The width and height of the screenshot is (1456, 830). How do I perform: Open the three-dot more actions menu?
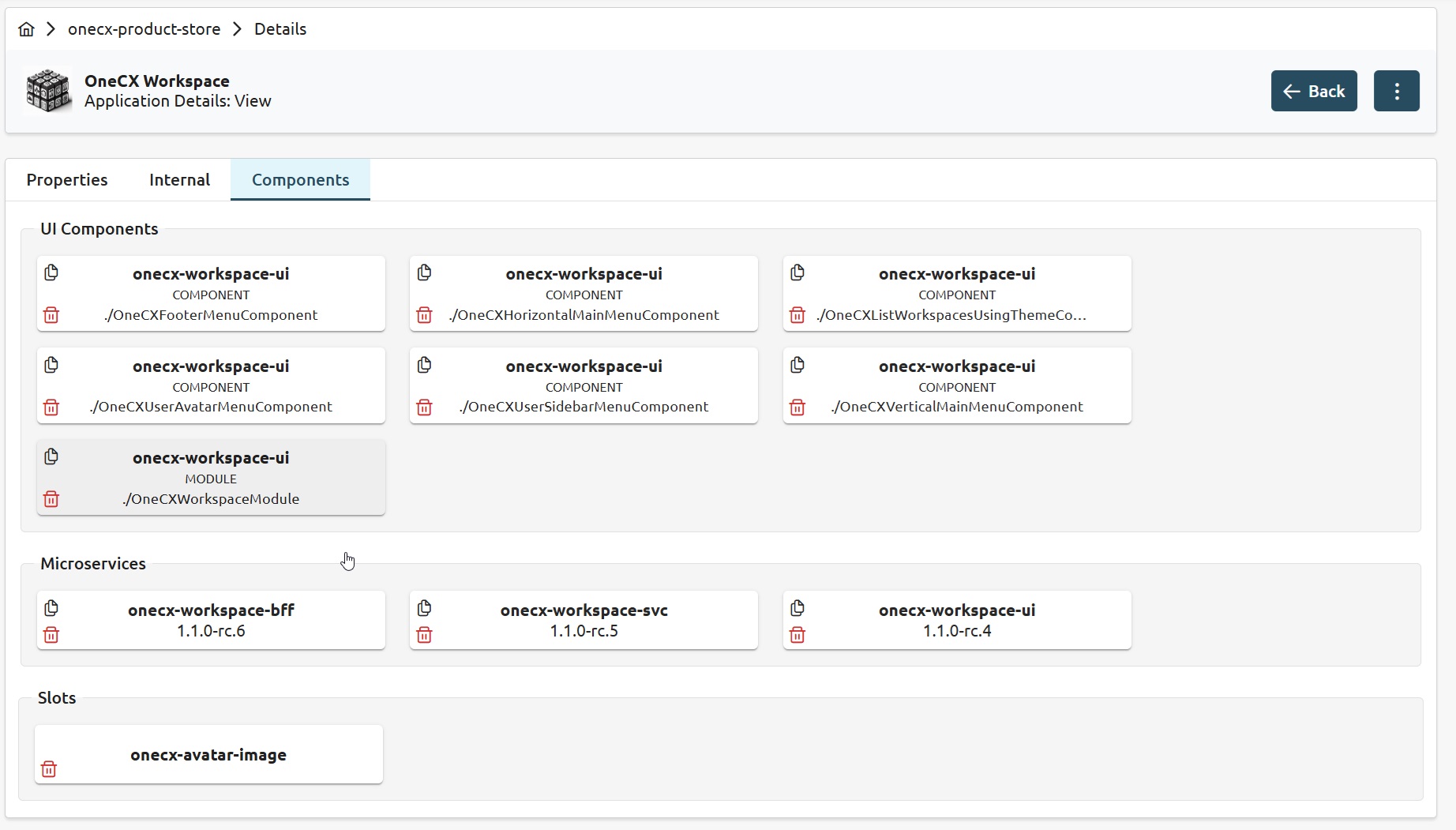pyautogui.click(x=1396, y=91)
